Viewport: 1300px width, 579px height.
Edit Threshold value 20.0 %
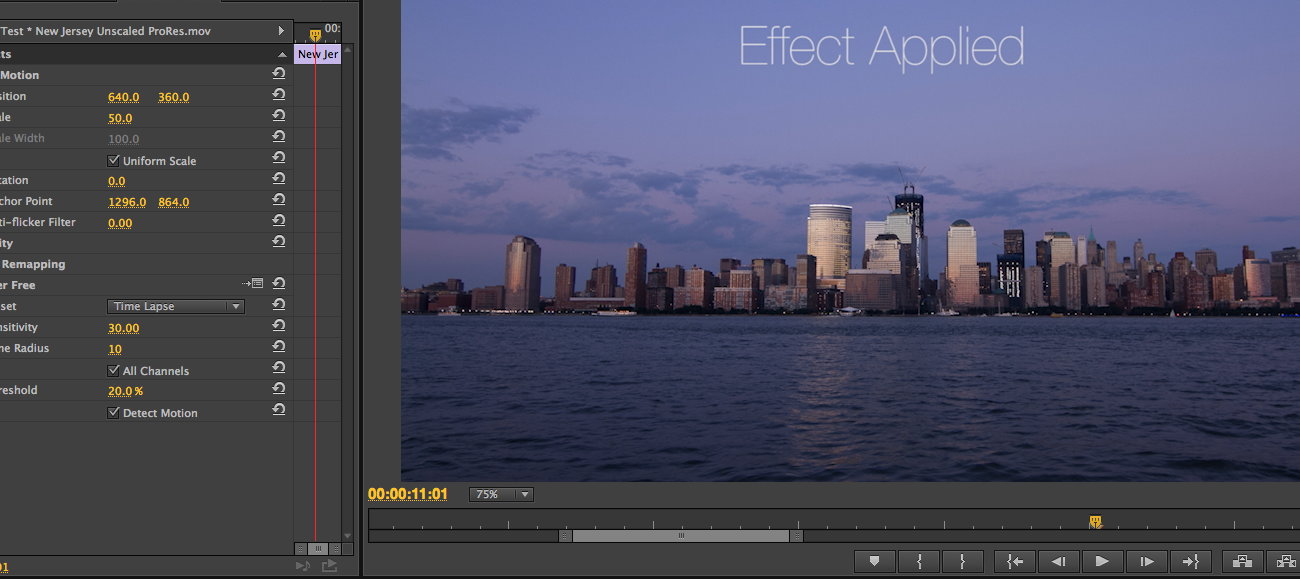(x=126, y=391)
